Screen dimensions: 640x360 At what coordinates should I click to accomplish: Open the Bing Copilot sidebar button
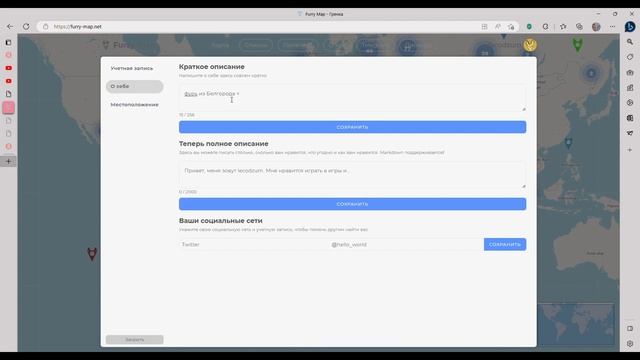point(630,26)
